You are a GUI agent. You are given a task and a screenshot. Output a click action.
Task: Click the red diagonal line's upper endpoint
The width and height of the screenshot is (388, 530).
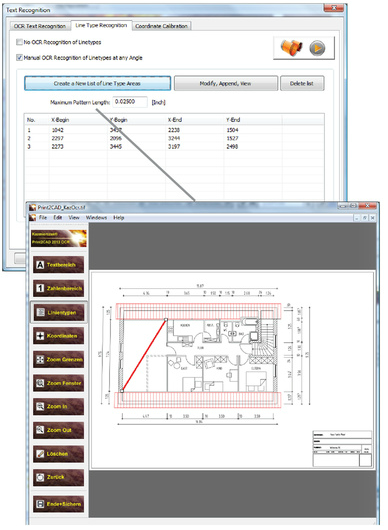click(x=166, y=319)
